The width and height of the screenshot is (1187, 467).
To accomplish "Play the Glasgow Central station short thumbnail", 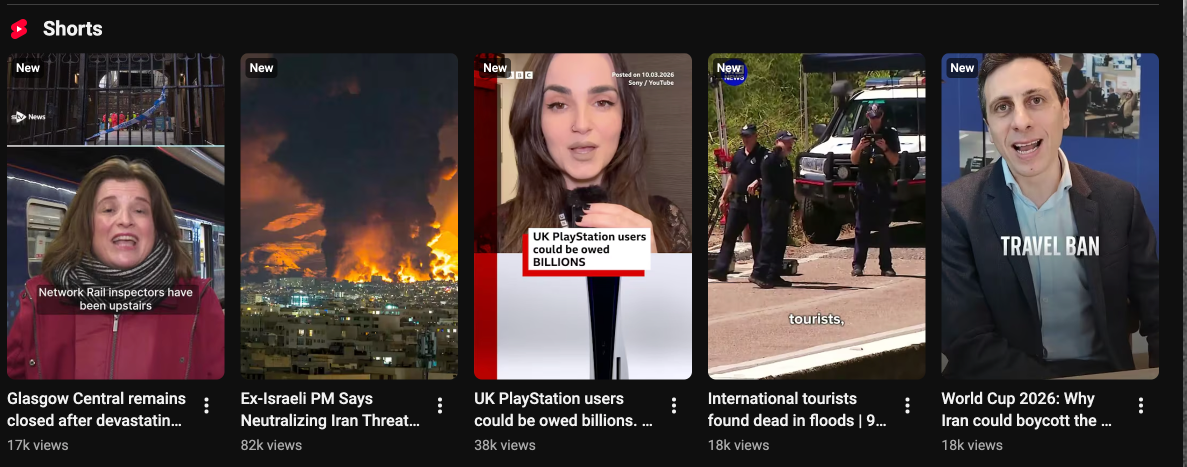I will tap(116, 216).
